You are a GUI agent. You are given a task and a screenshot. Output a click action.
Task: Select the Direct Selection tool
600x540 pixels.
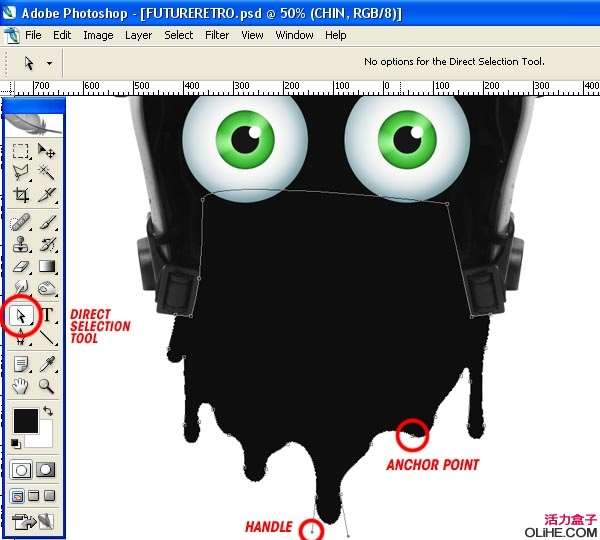pyautogui.click(x=21, y=317)
